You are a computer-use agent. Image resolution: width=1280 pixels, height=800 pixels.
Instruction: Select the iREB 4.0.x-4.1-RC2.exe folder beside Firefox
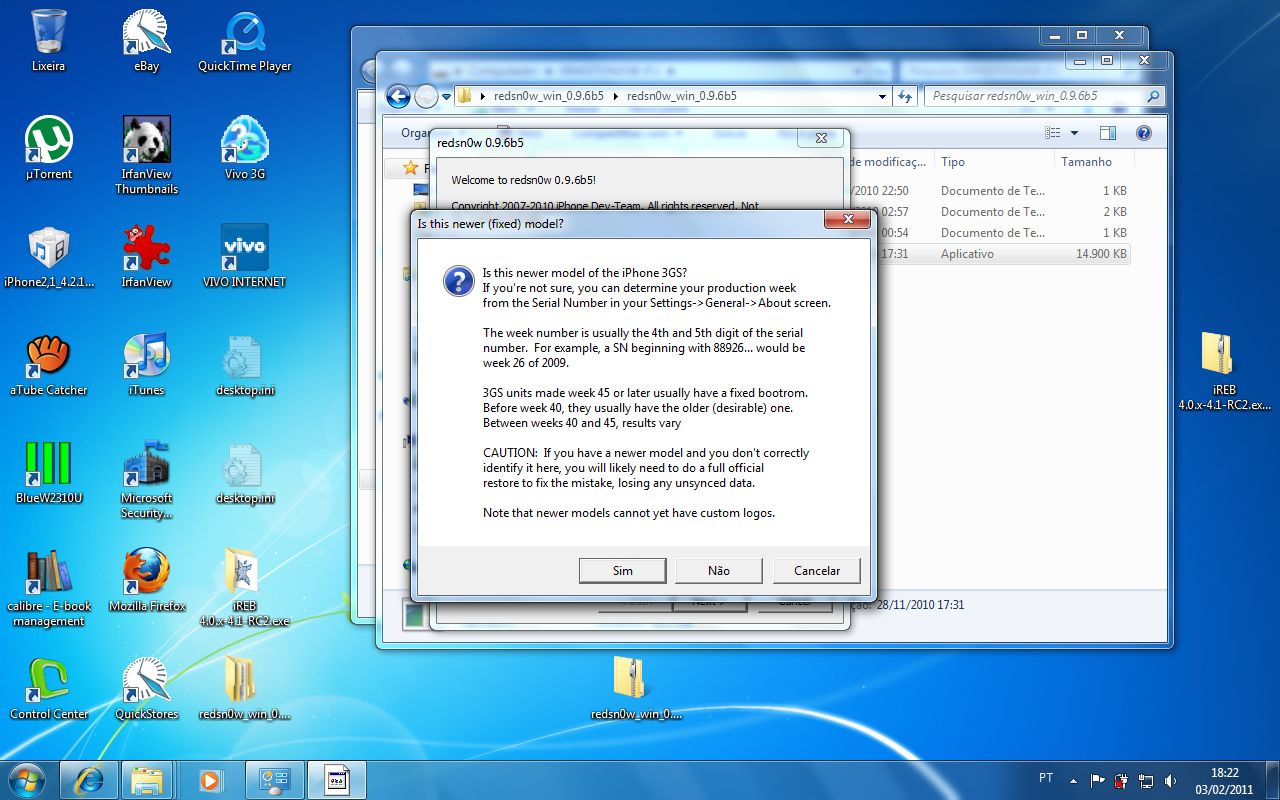click(x=244, y=587)
